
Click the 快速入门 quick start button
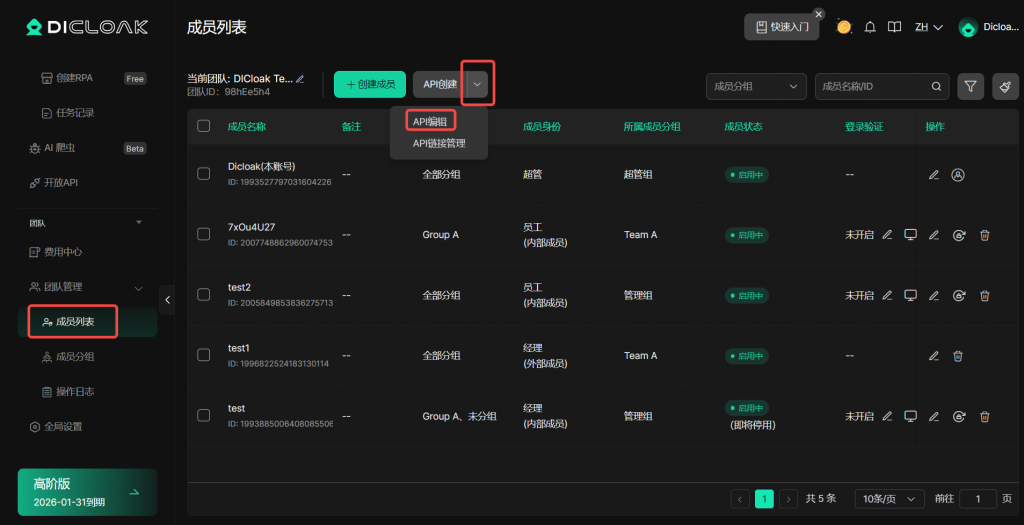click(x=781, y=27)
